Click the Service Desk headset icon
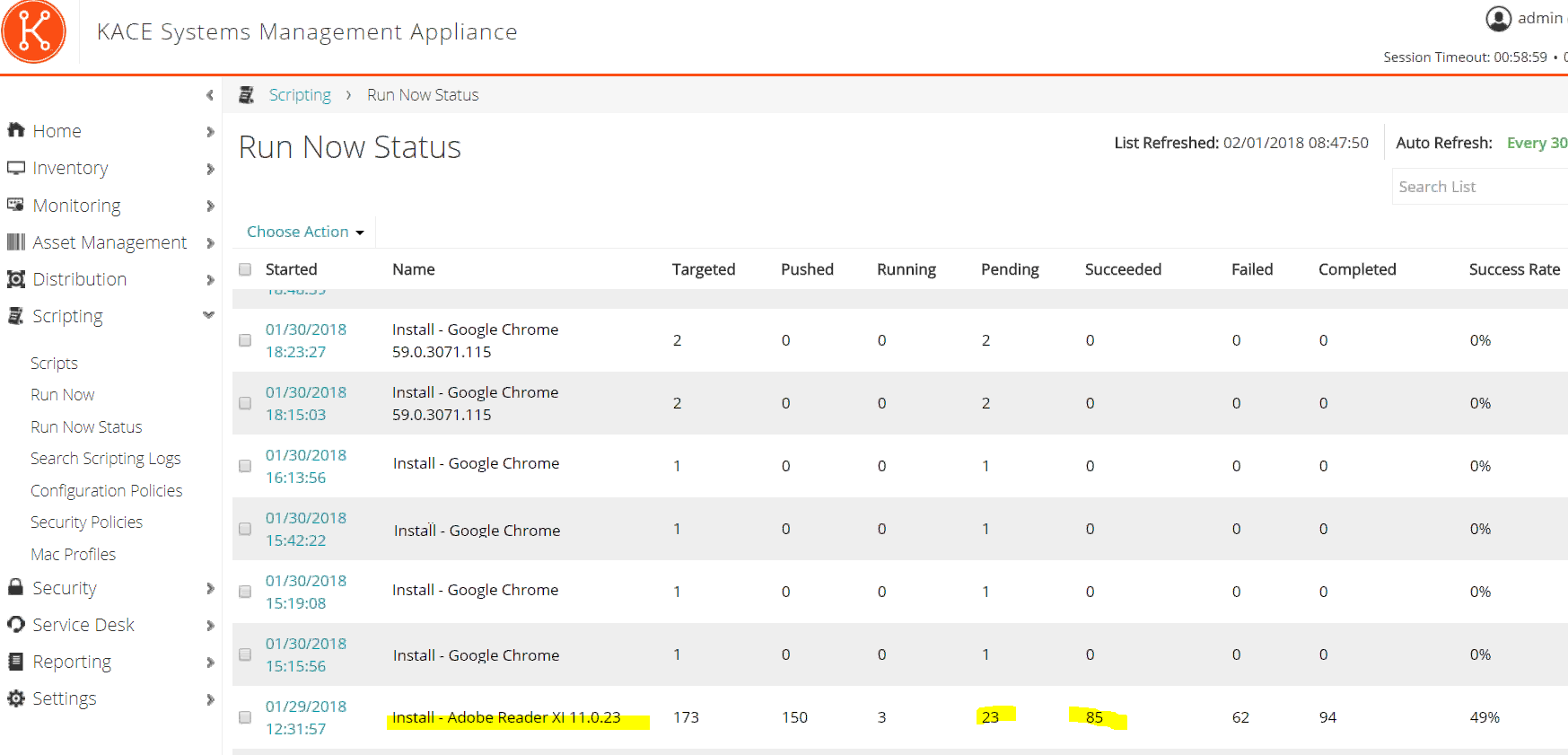 point(15,624)
